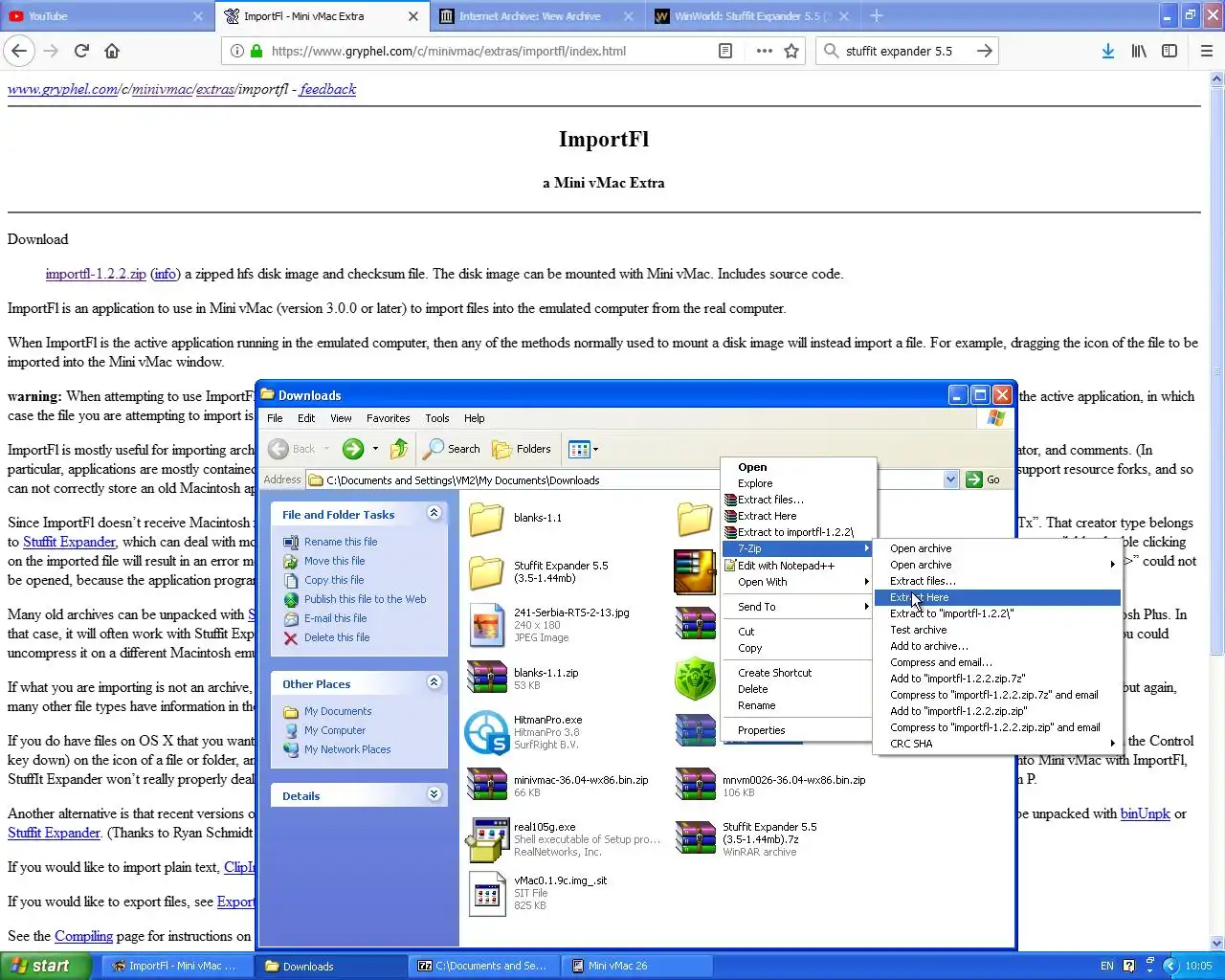Expand the Send To submenu

tap(798, 607)
